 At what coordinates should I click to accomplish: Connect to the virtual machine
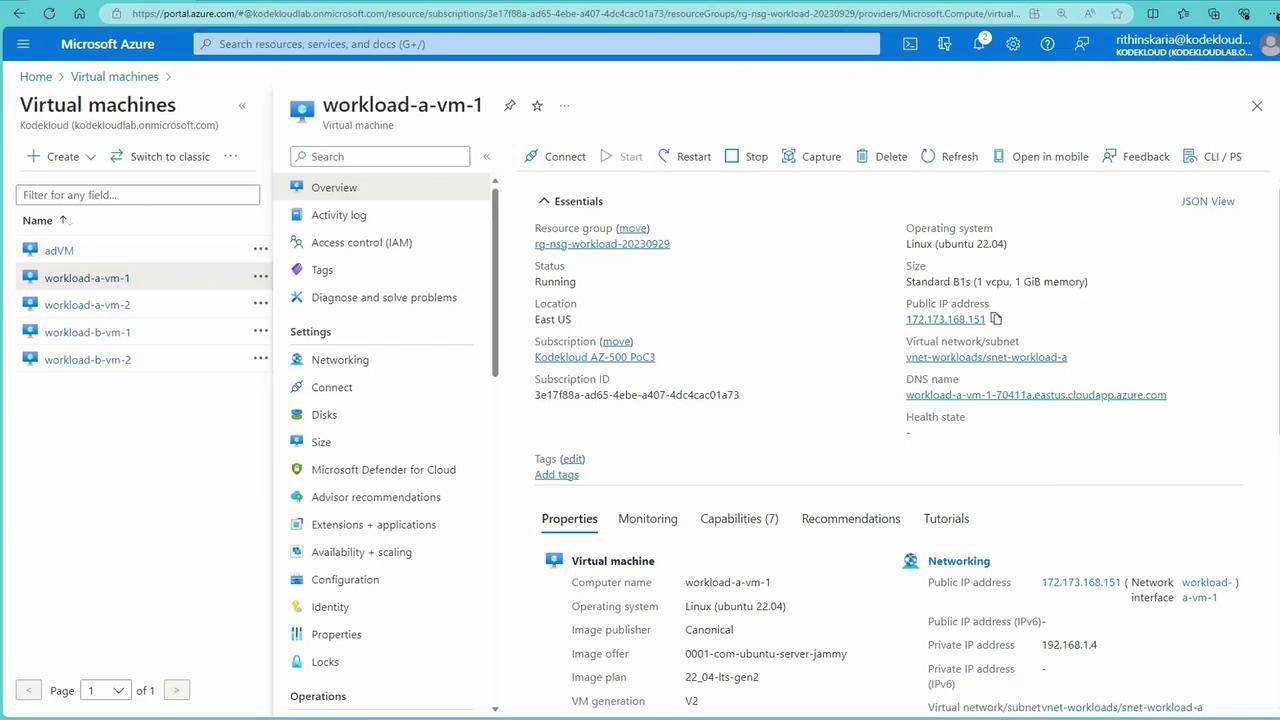coord(555,156)
